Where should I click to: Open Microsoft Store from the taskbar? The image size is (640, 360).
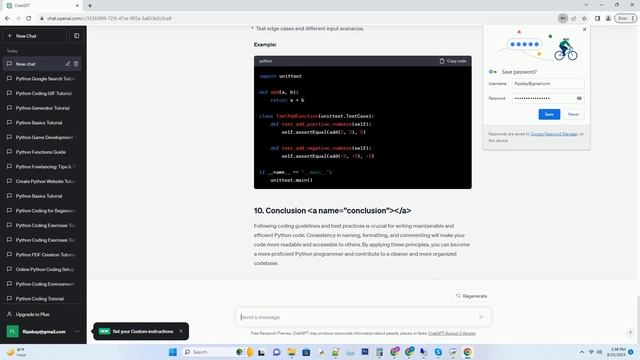pyautogui.click(x=306, y=352)
